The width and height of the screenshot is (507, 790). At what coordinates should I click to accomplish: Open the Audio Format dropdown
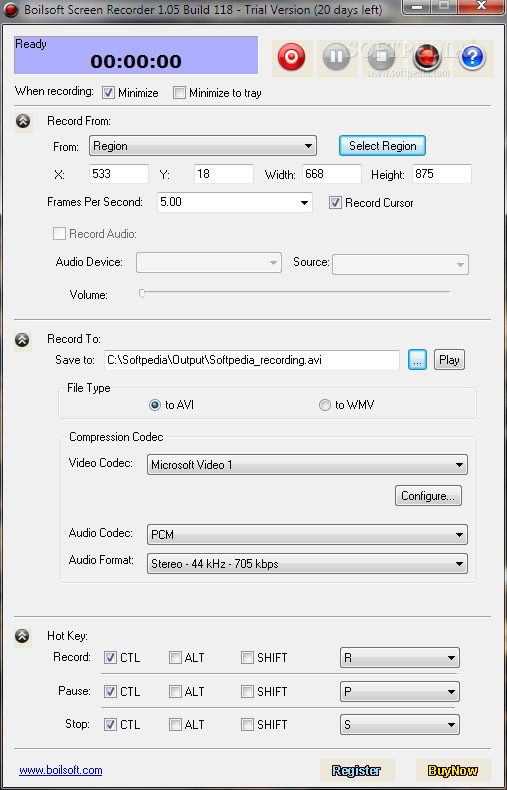click(307, 564)
